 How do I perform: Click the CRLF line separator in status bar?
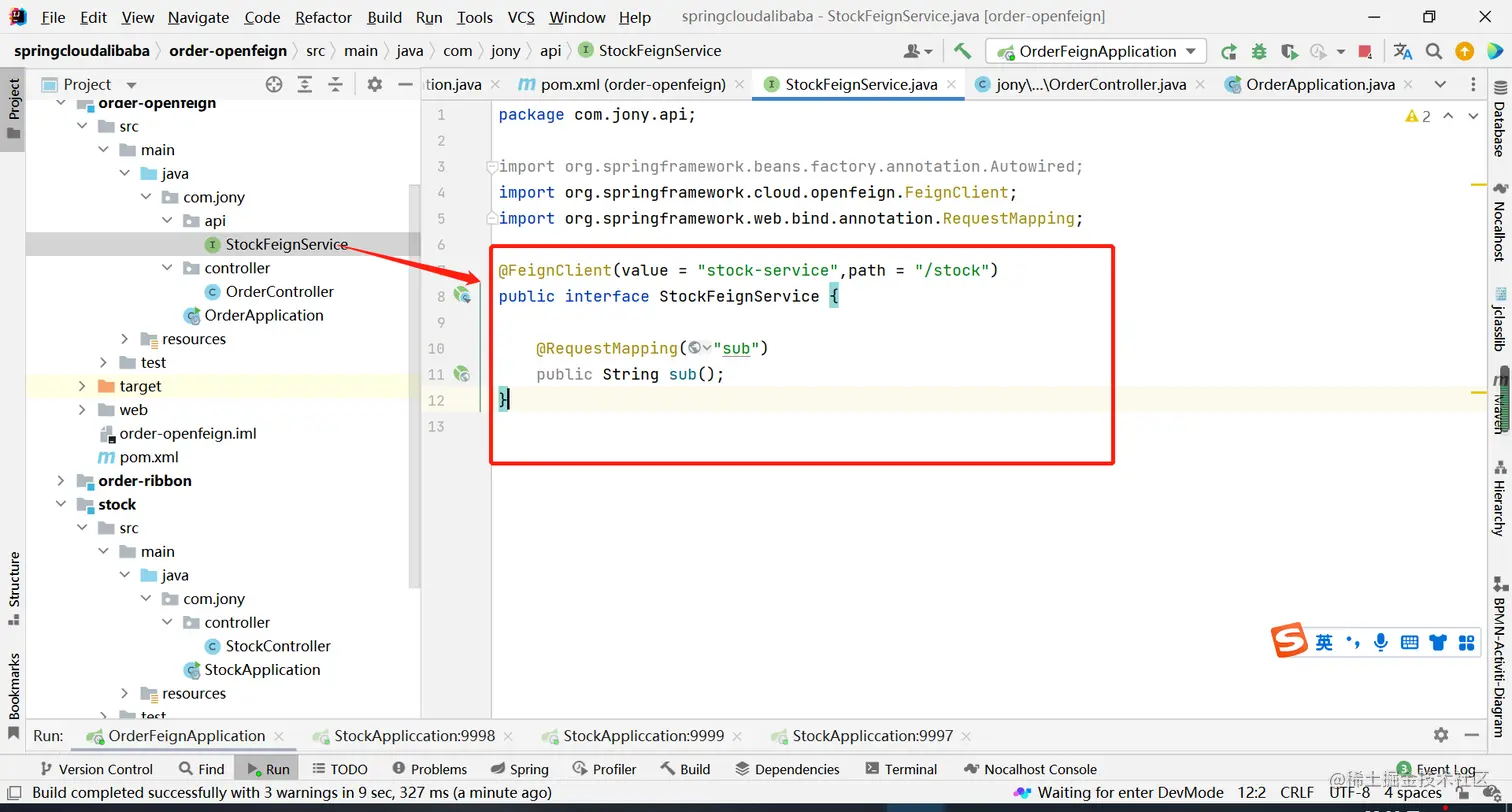1297,793
